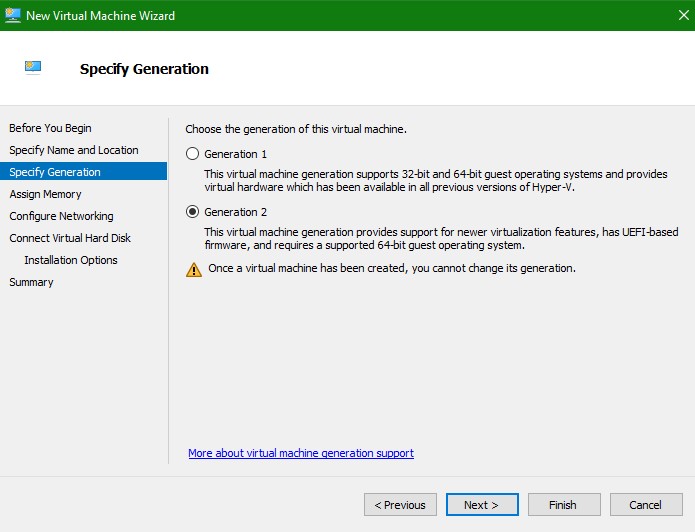Viewport: 695px width, 532px height.
Task: Open the Installation Options sub-step
Action: pos(71,260)
